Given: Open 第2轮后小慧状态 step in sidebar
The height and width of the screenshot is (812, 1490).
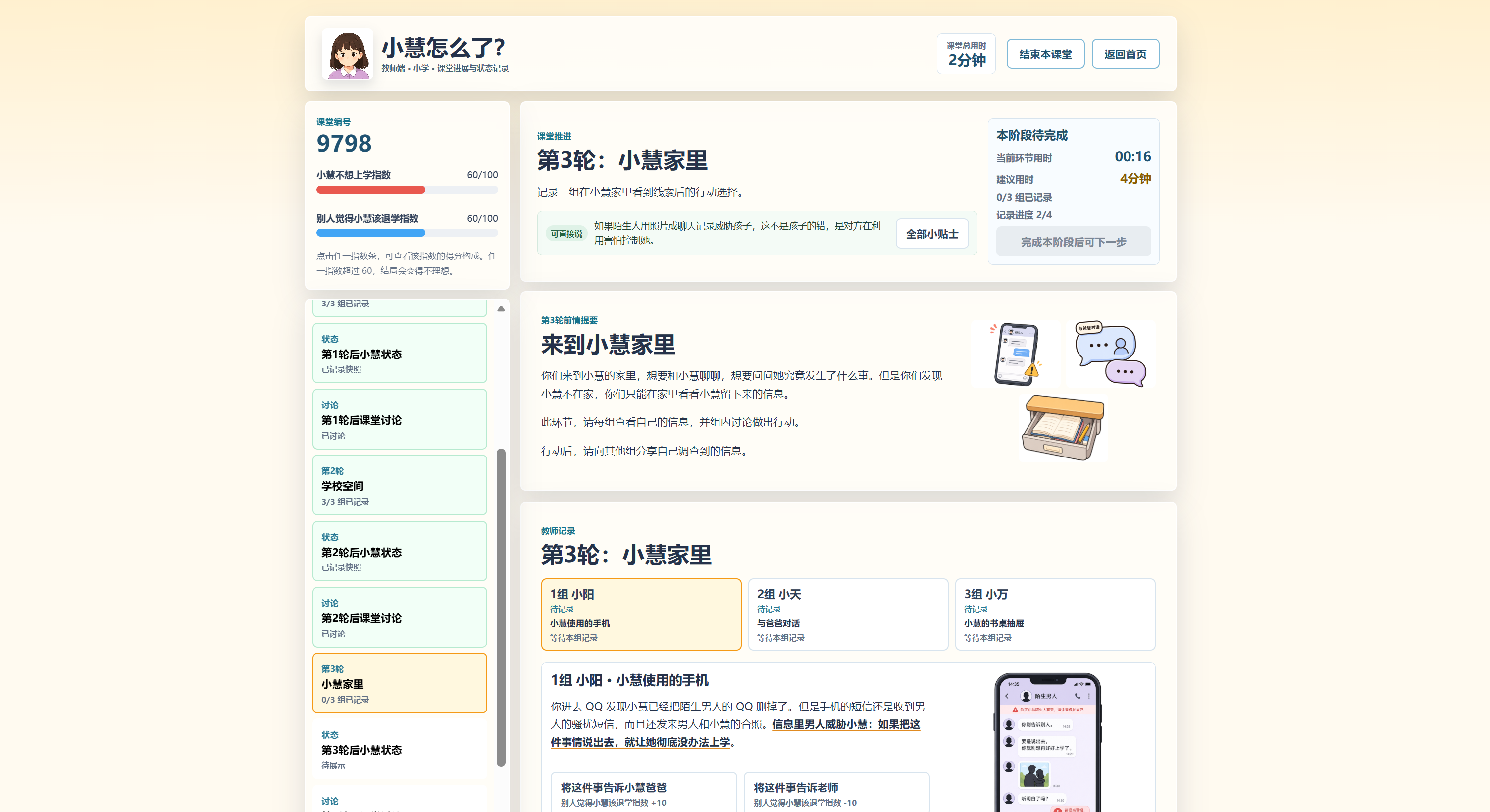Looking at the screenshot, I should tap(400, 551).
